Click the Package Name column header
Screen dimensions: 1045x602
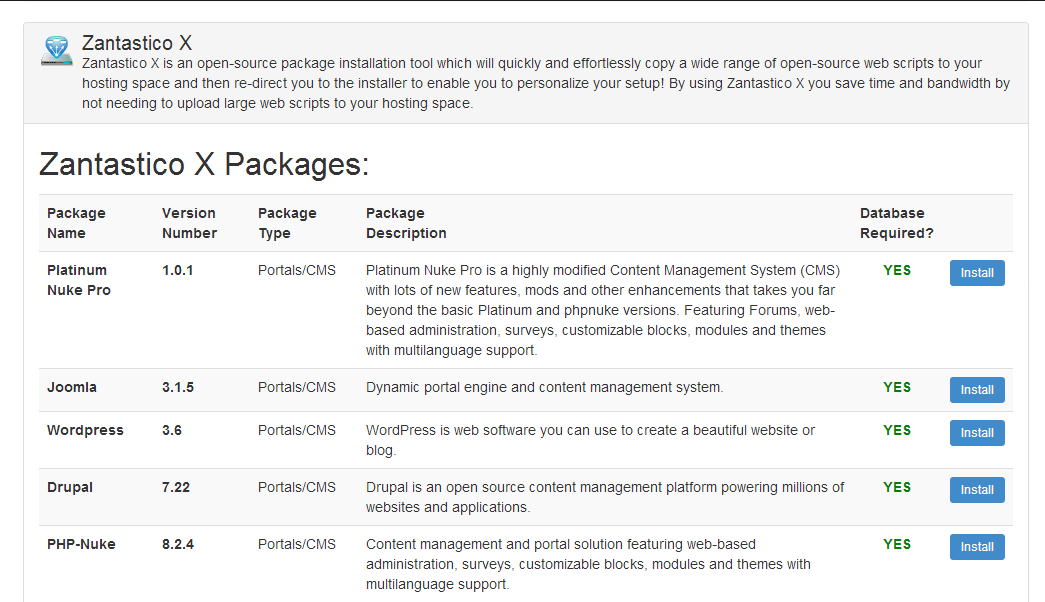[x=76, y=223]
